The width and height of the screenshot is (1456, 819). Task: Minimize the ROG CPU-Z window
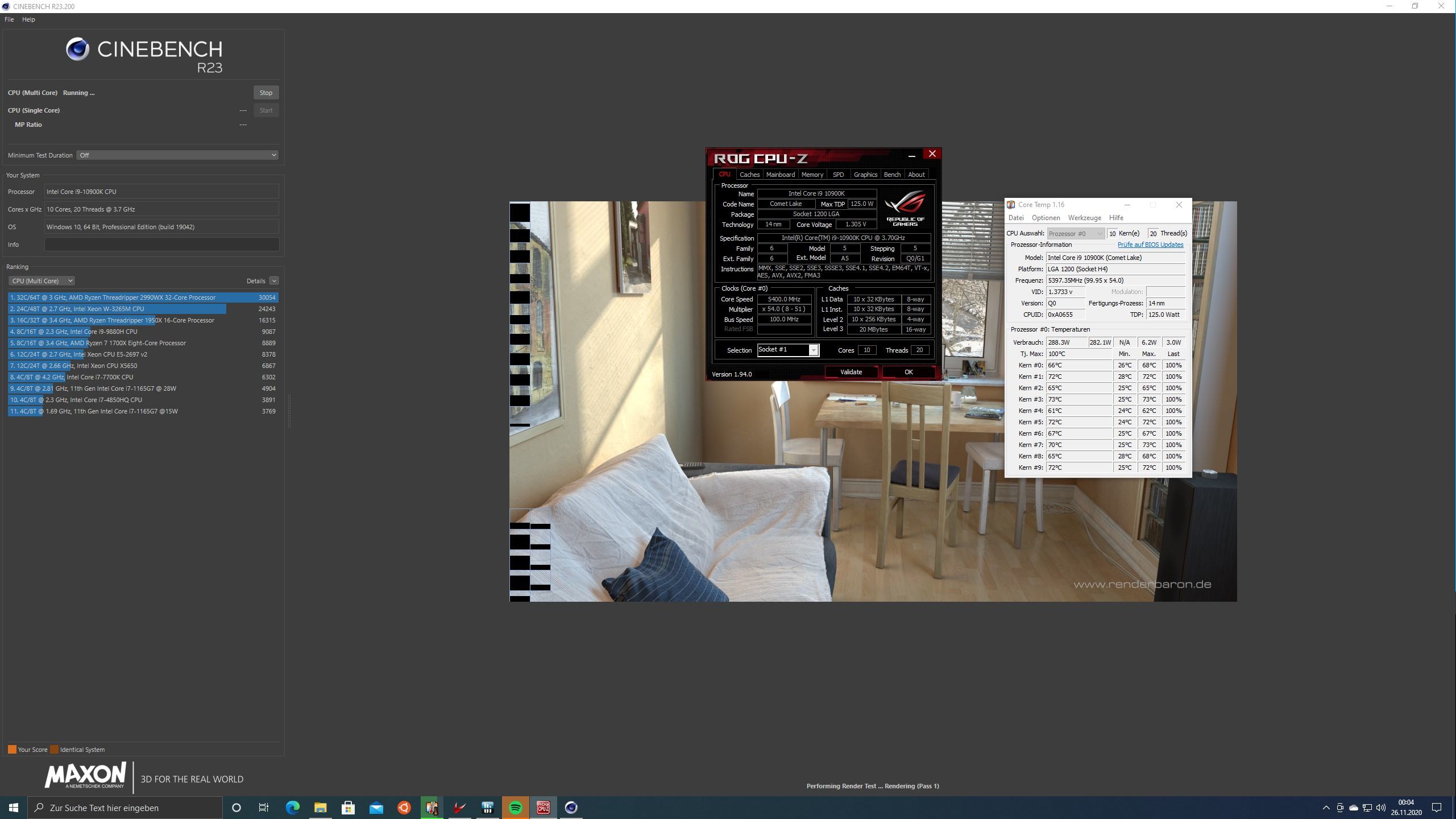(912, 155)
